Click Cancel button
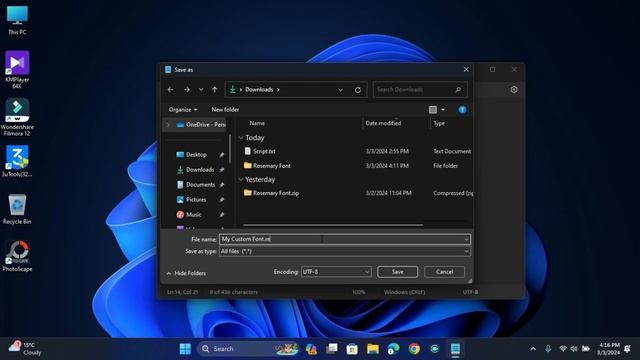 tap(444, 272)
